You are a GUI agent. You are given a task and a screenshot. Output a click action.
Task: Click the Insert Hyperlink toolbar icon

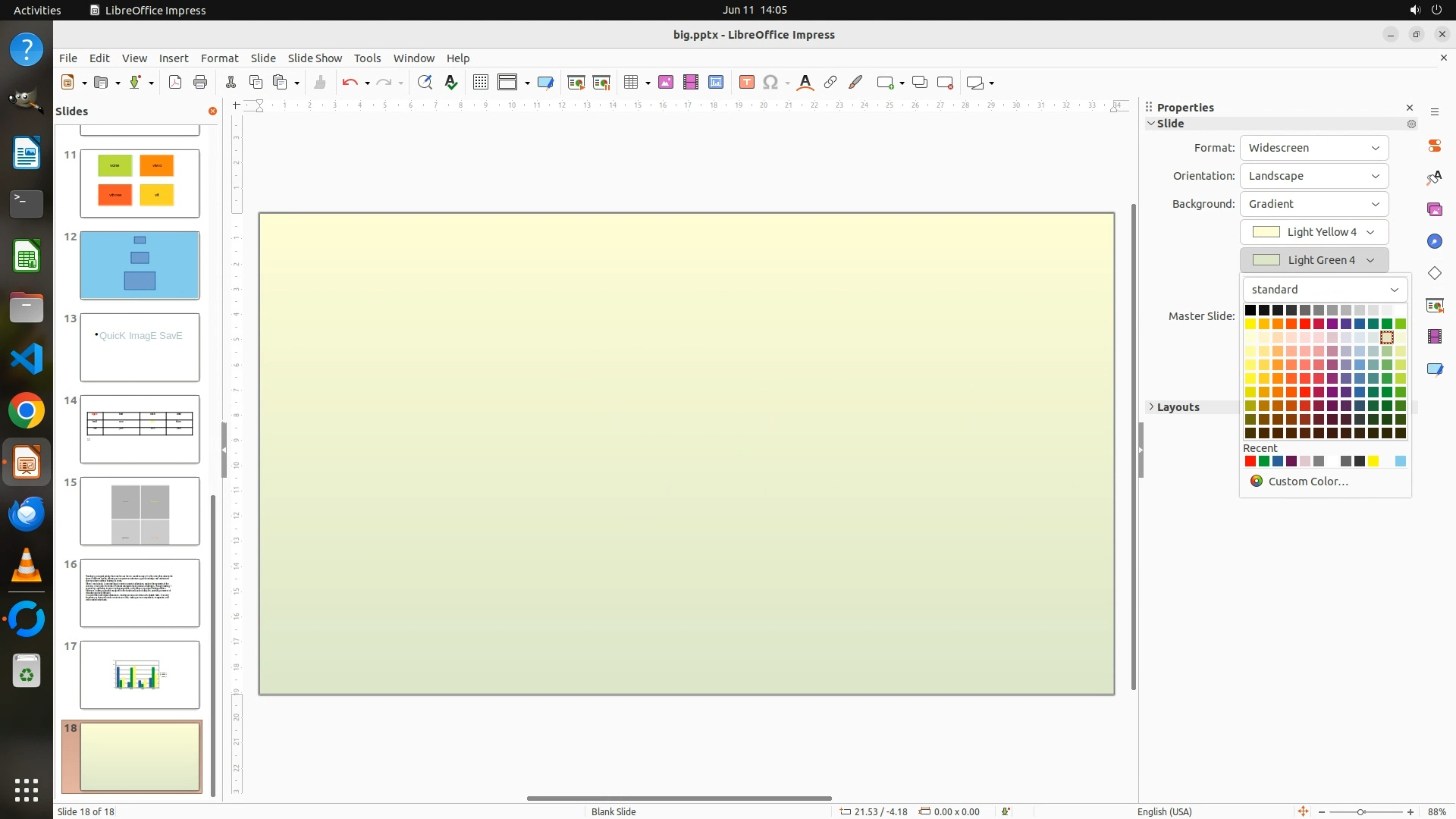pos(830,83)
